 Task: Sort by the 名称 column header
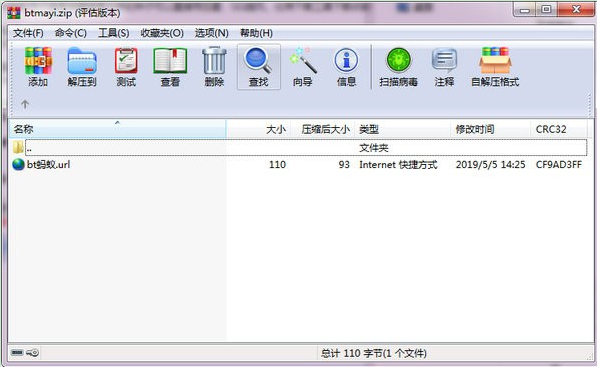pyautogui.click(x=117, y=129)
